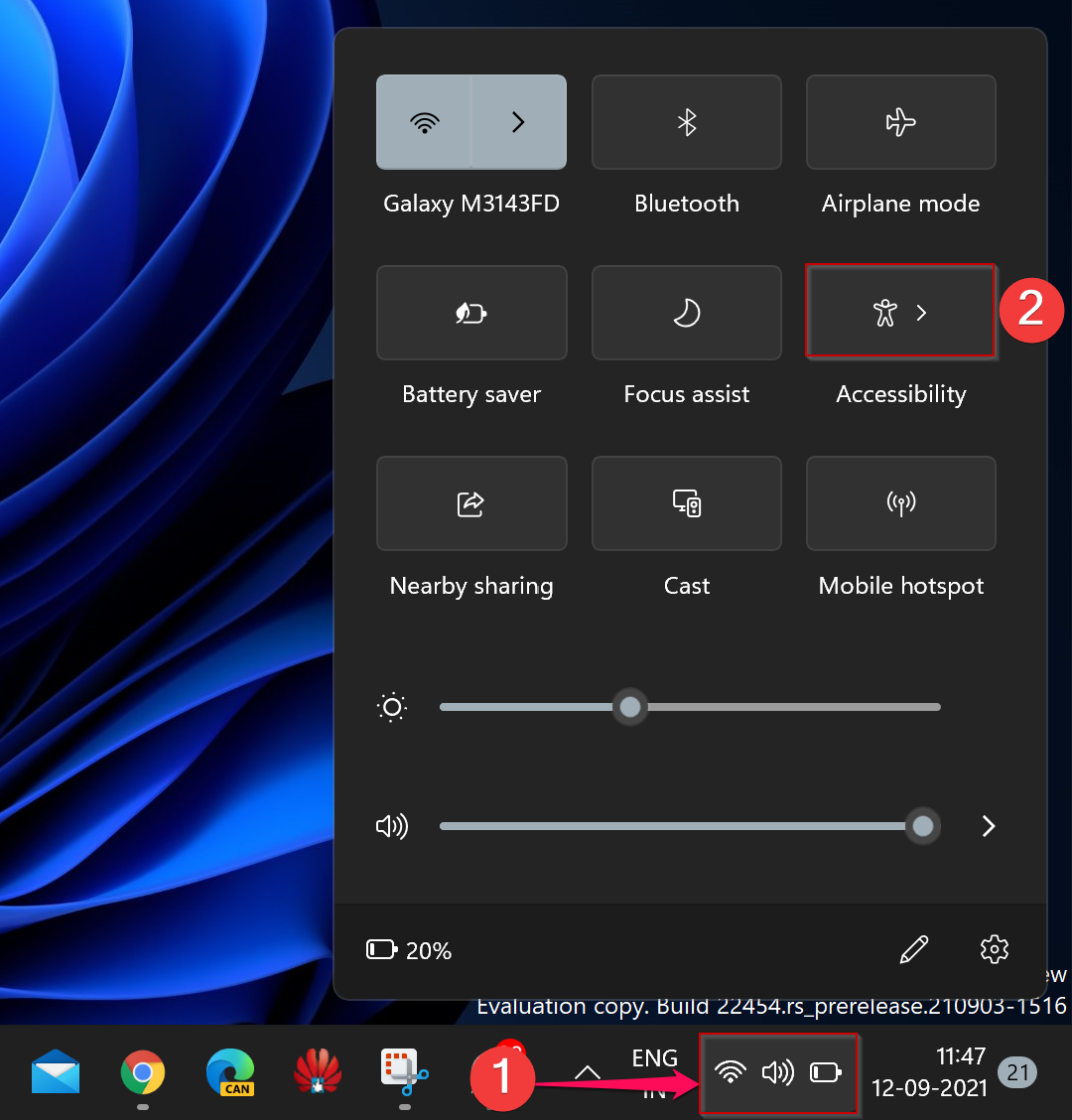Image resolution: width=1072 pixels, height=1120 pixels.
Task: Click the volume icon in system tray
Action: click(x=778, y=1072)
